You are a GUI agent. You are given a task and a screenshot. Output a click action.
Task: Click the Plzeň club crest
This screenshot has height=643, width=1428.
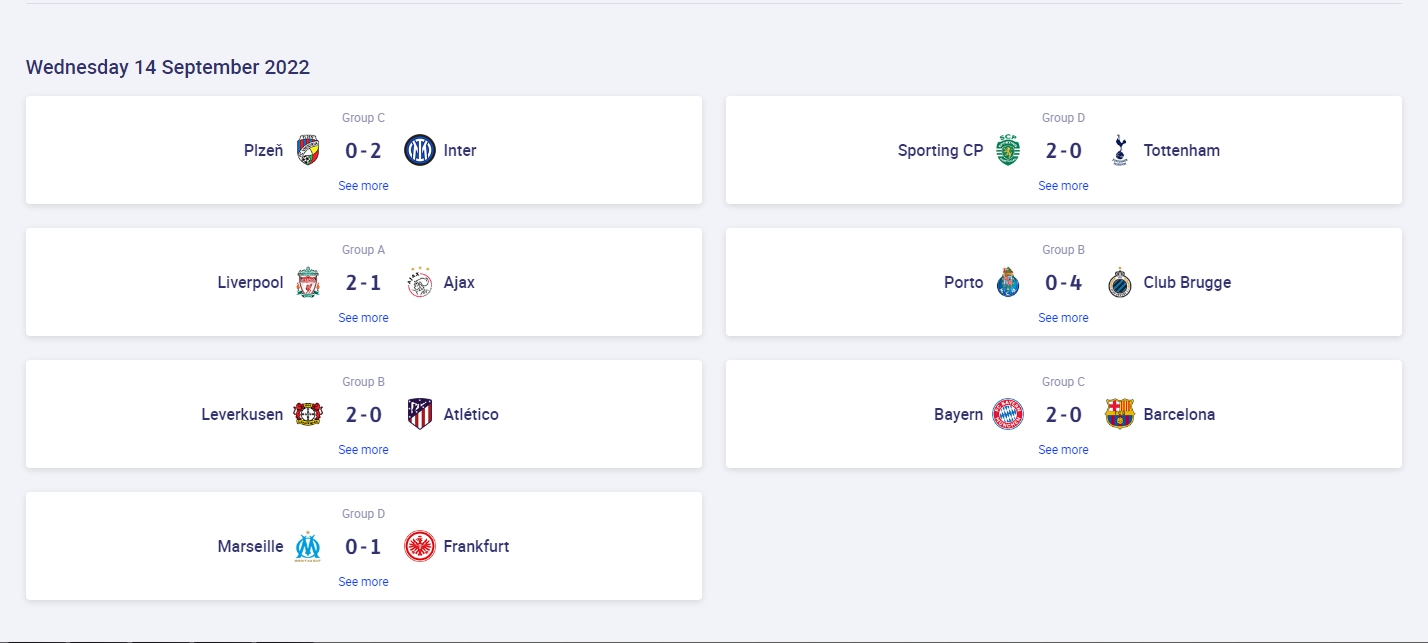pyautogui.click(x=308, y=151)
